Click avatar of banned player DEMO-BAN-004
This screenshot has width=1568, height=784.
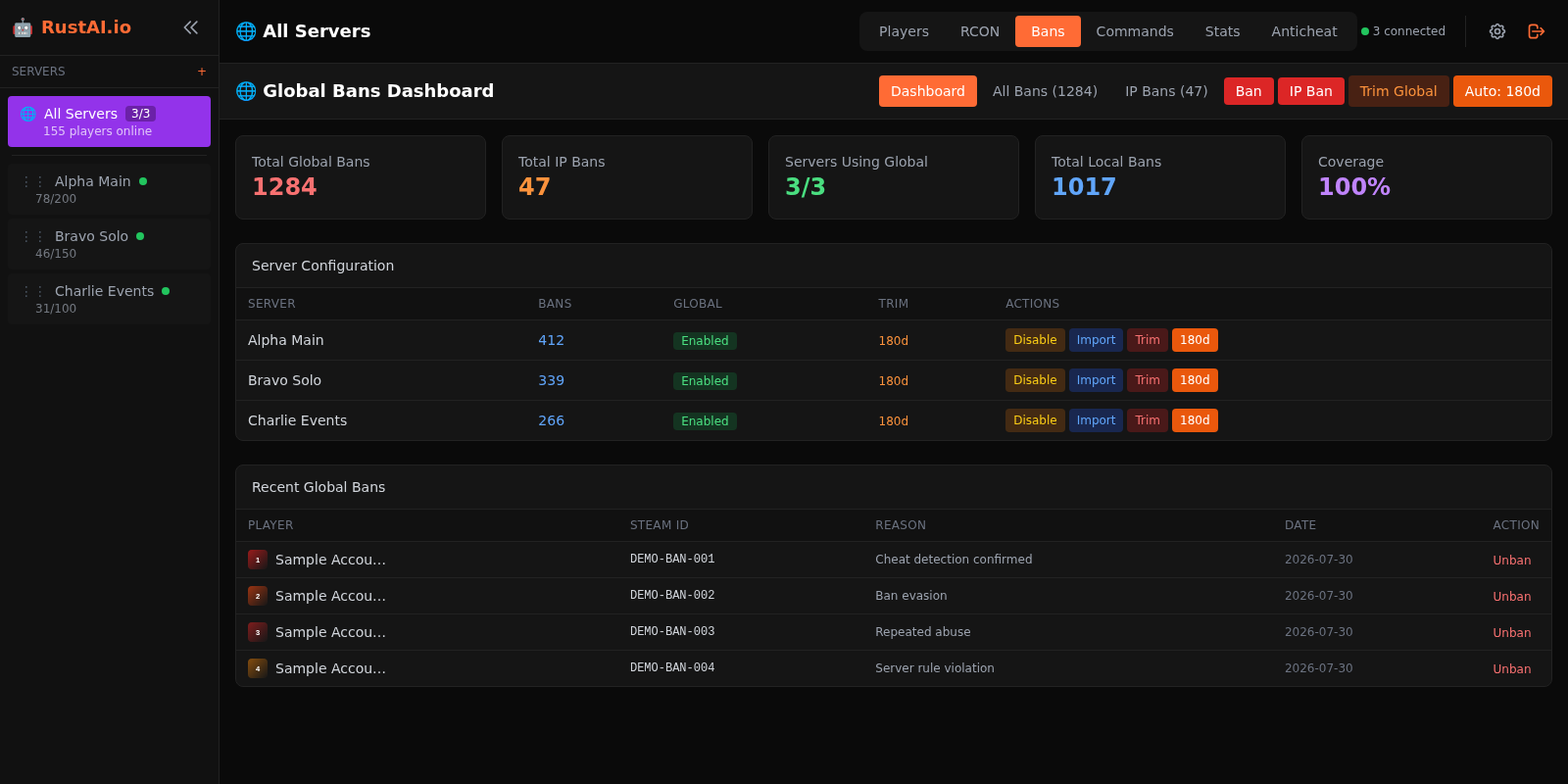(258, 668)
